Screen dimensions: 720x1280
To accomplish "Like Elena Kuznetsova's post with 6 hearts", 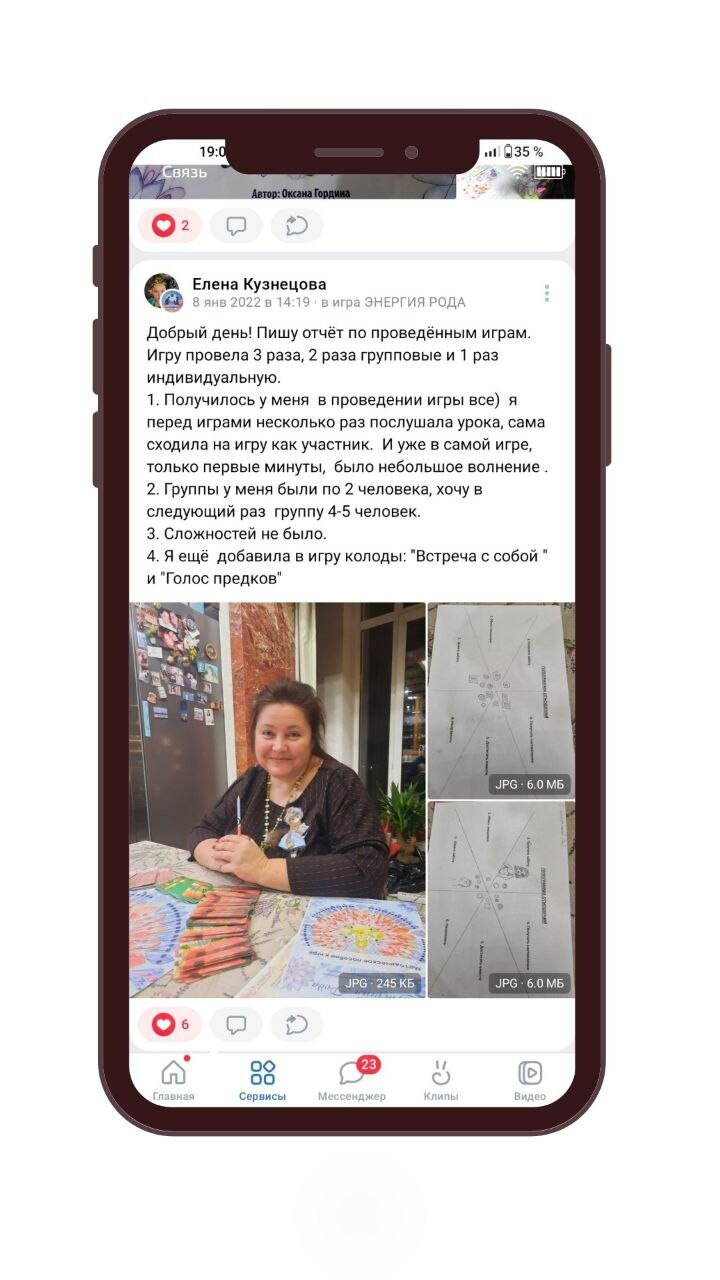I will (x=170, y=1024).
